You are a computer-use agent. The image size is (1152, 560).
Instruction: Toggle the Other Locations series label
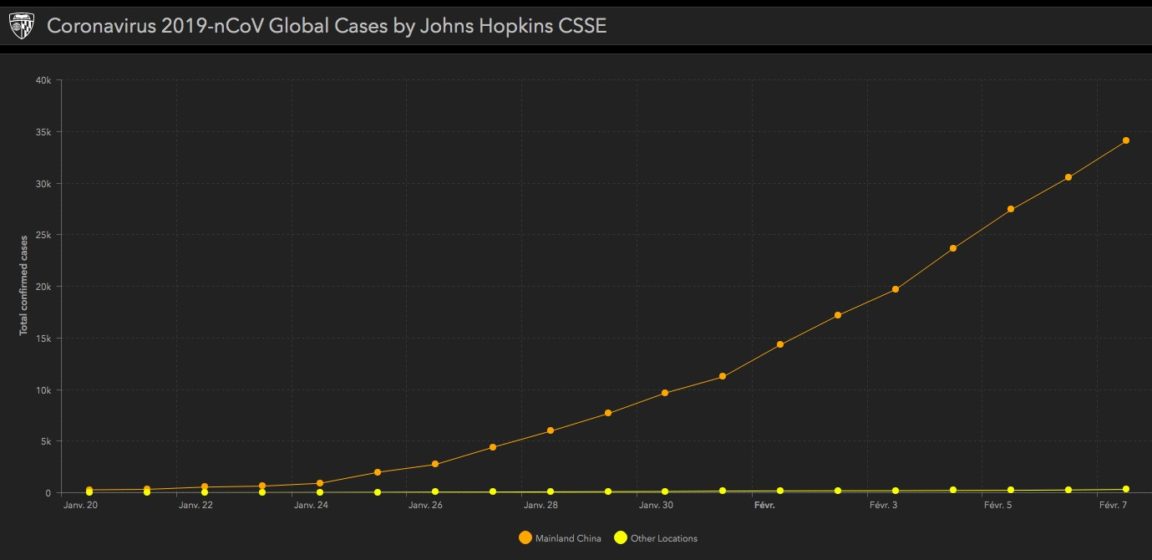coord(663,539)
